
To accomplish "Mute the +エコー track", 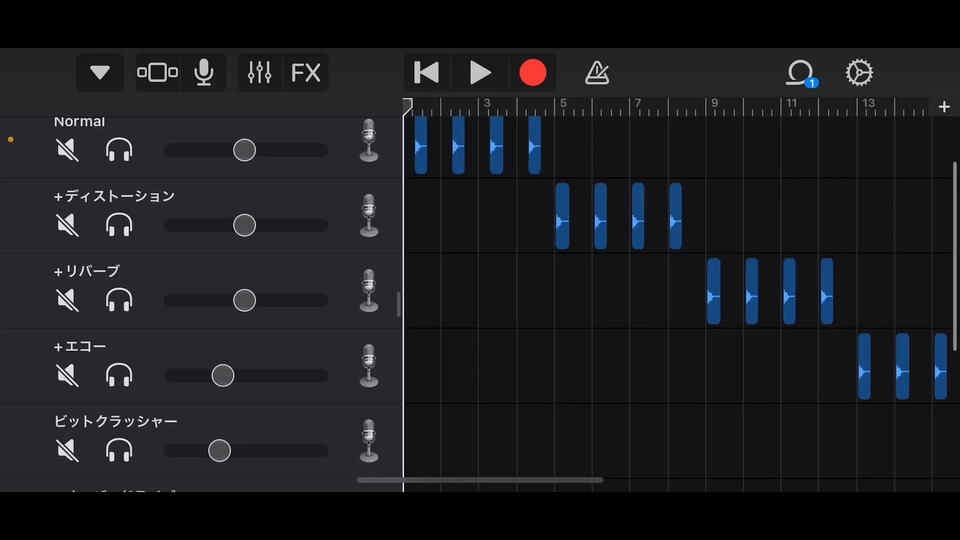I will point(67,375).
